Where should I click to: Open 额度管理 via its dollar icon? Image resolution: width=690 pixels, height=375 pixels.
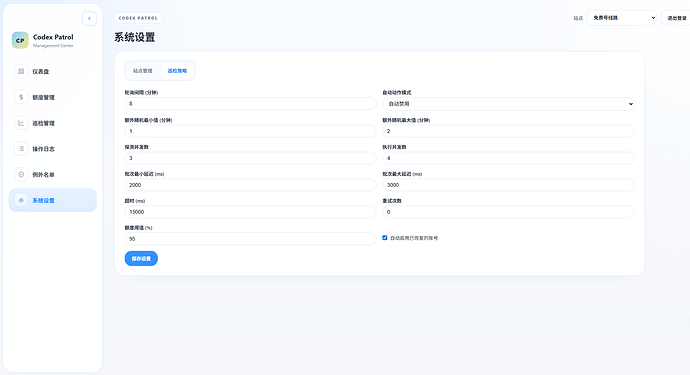coord(21,97)
